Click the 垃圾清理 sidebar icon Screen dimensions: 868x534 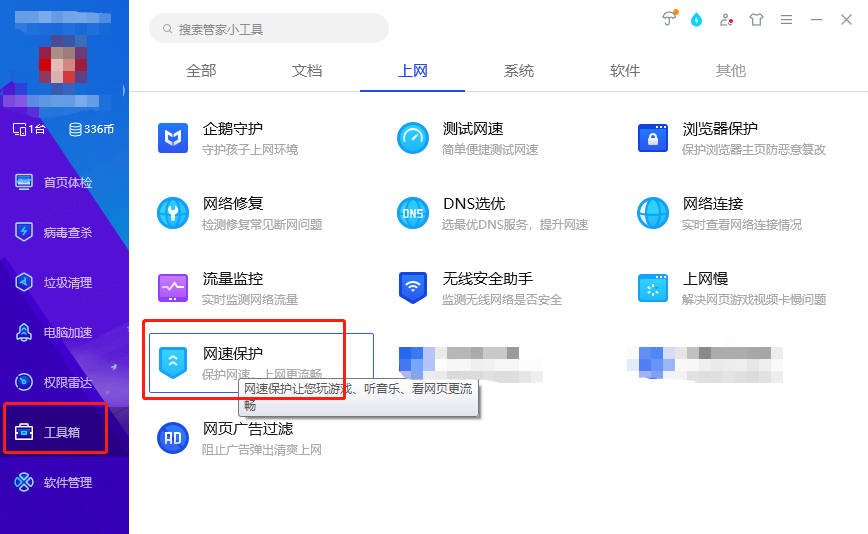[24, 282]
